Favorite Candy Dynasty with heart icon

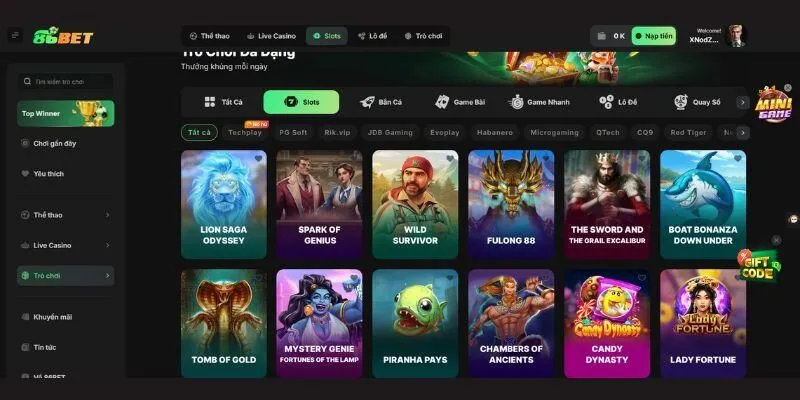click(x=642, y=278)
